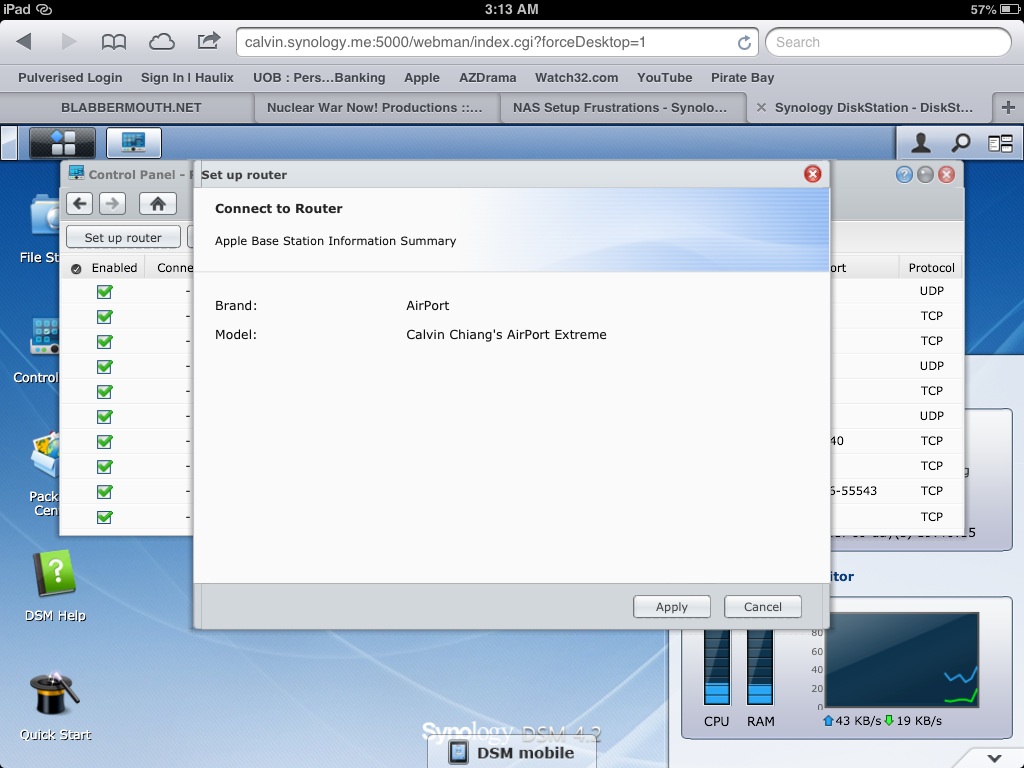Viewport: 1024px width, 768px height.
Task: Minimize the Control Panel window
Action: (925, 174)
